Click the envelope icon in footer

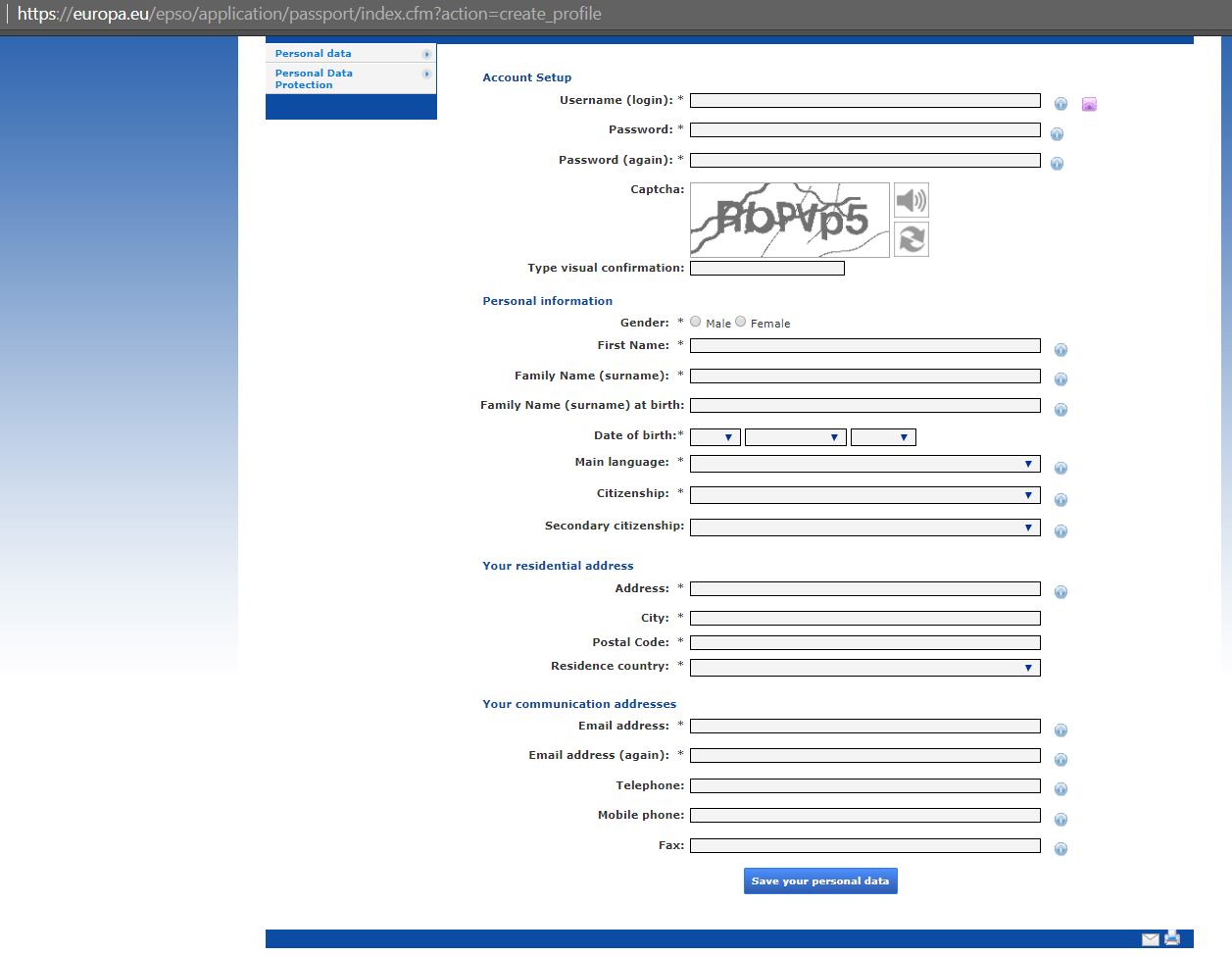(1151, 939)
